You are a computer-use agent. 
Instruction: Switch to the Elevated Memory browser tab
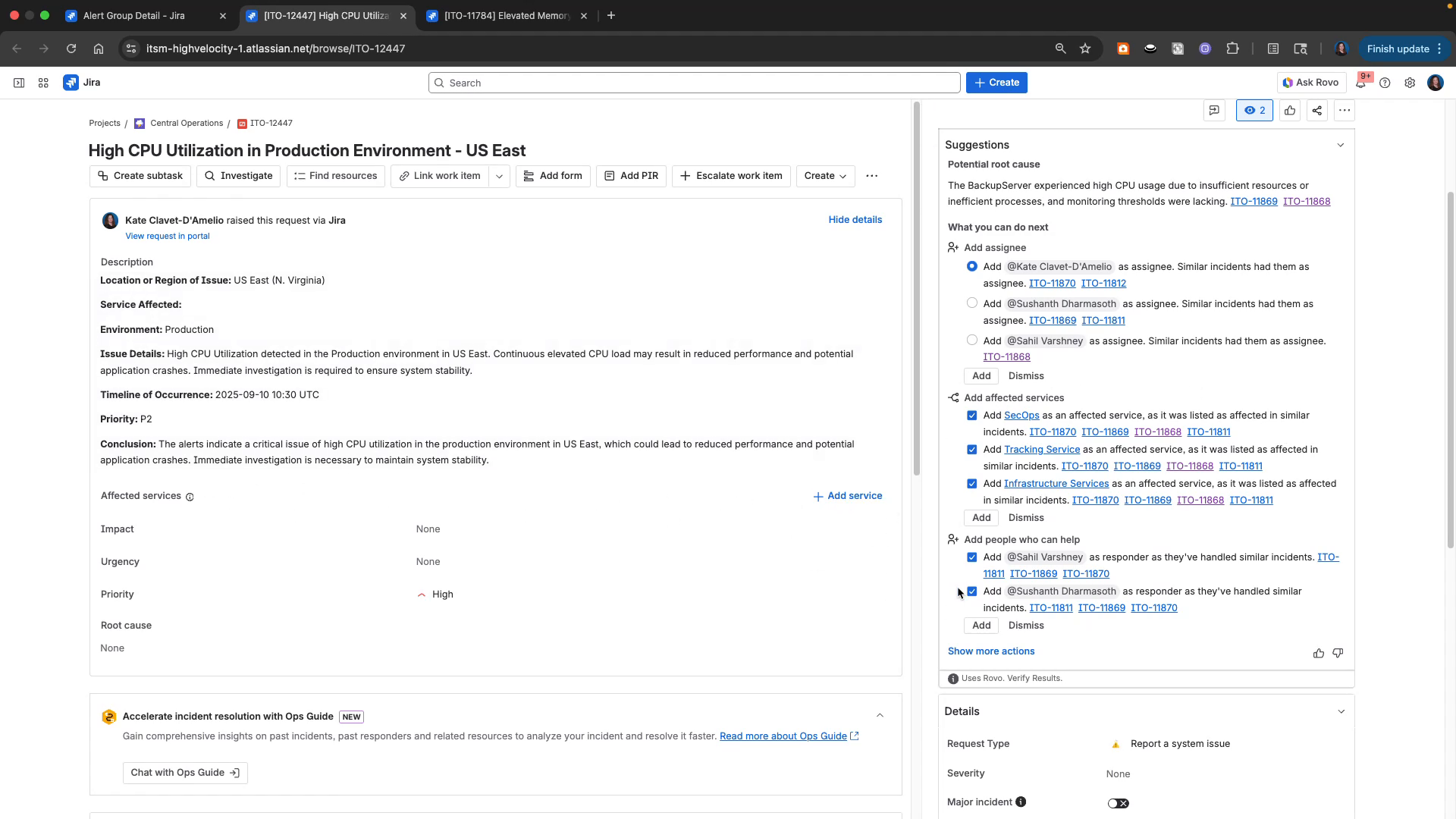point(500,15)
